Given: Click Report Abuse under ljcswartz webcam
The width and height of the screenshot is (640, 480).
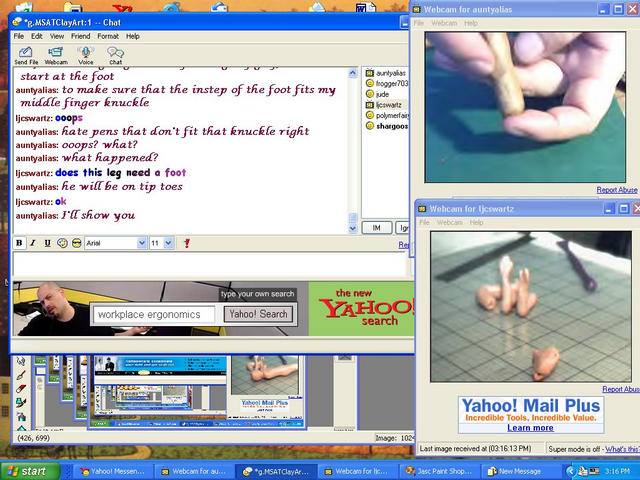Looking at the screenshot, I should (x=621, y=389).
